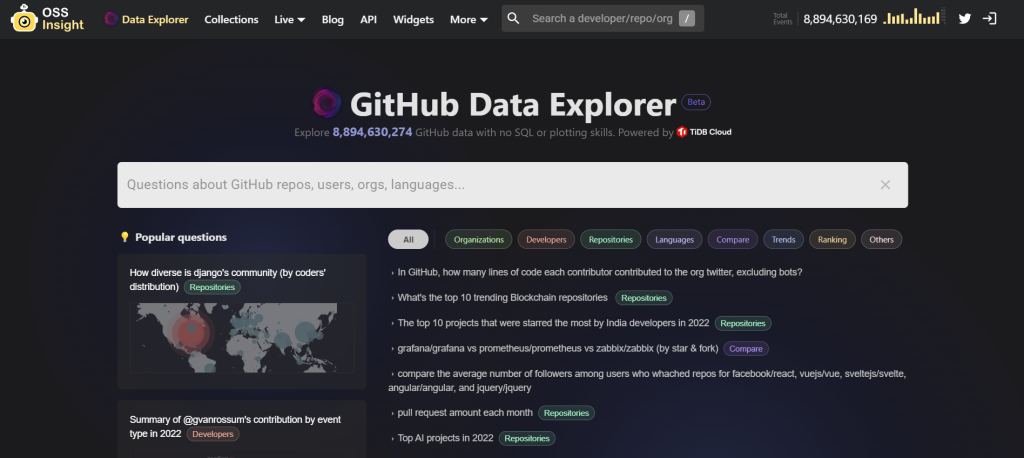This screenshot has height=458, width=1024.
Task: Open the More dropdown menu
Action: point(468,19)
